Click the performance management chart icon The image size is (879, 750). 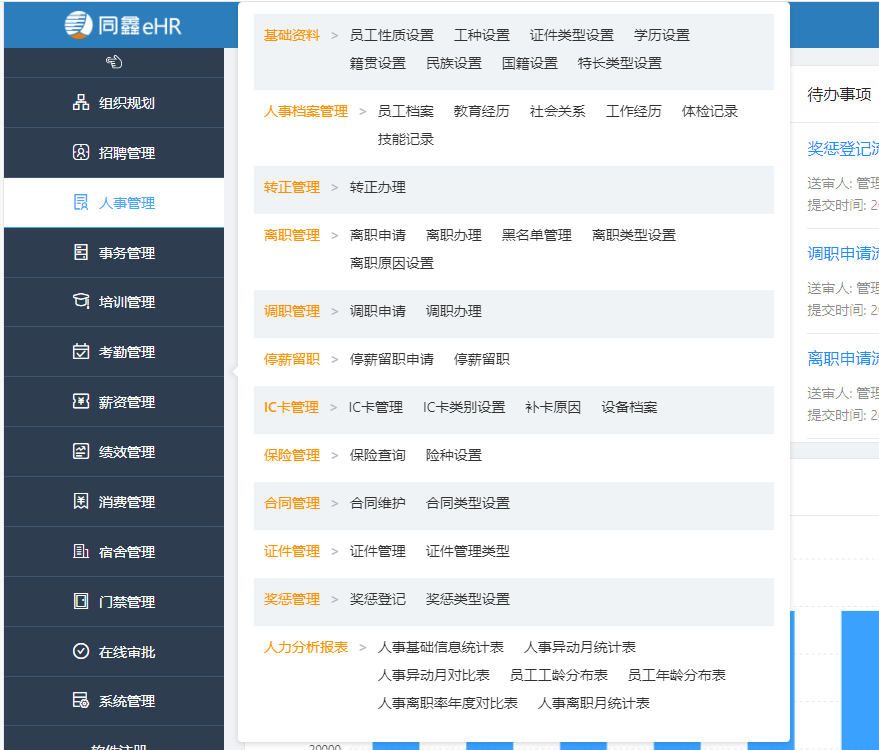(81, 452)
